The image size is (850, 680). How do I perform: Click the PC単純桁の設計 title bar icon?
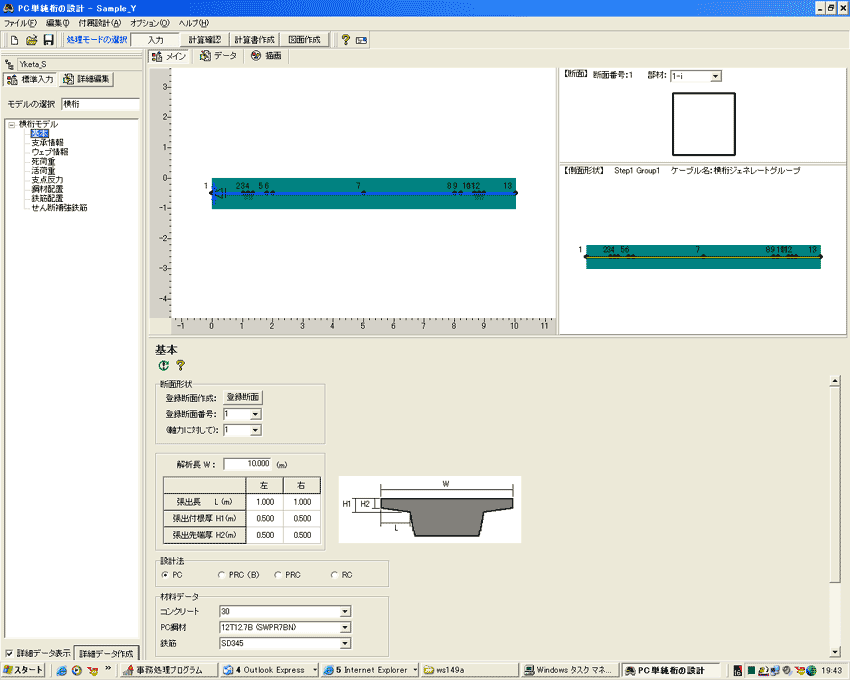(8, 8)
